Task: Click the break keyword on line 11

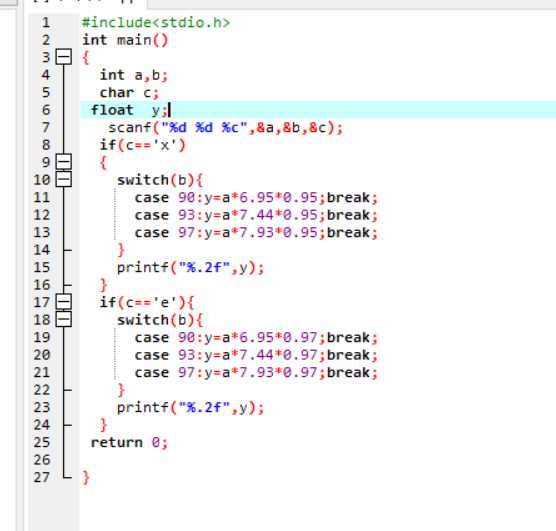Action: pos(348,197)
